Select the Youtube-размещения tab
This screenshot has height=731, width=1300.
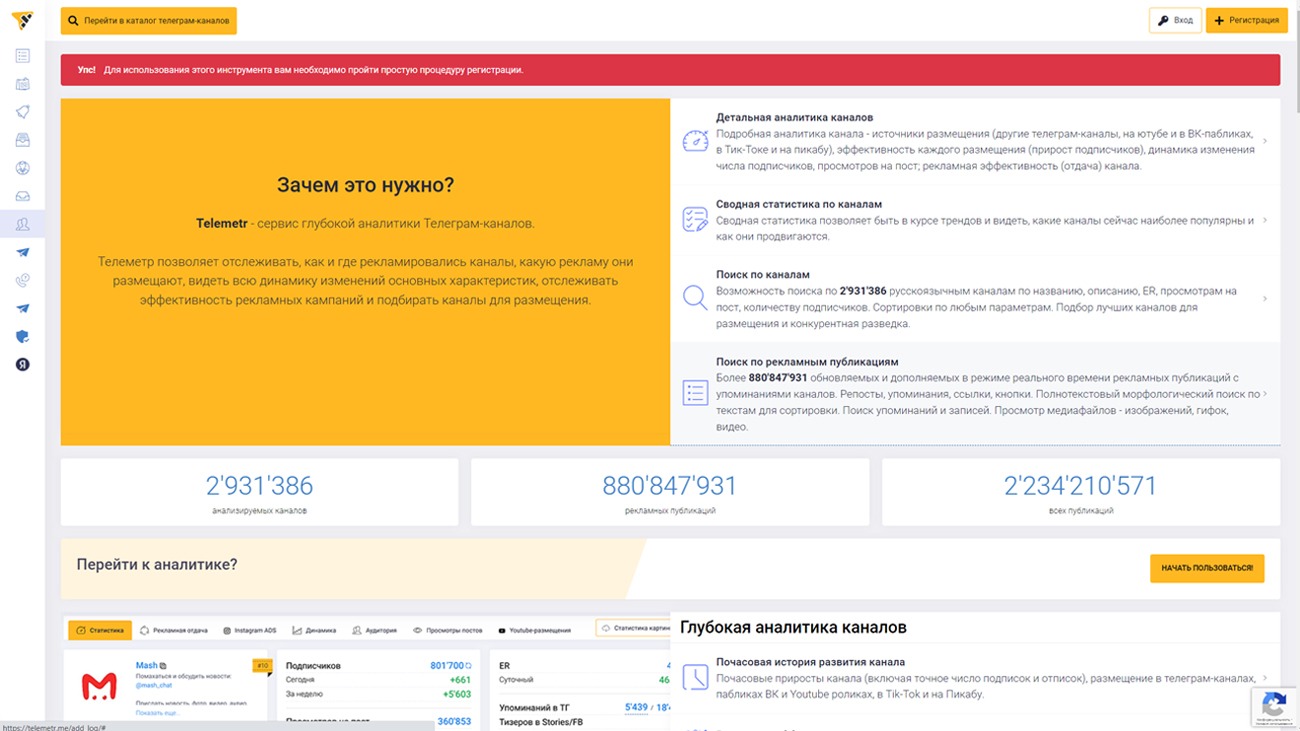click(540, 631)
